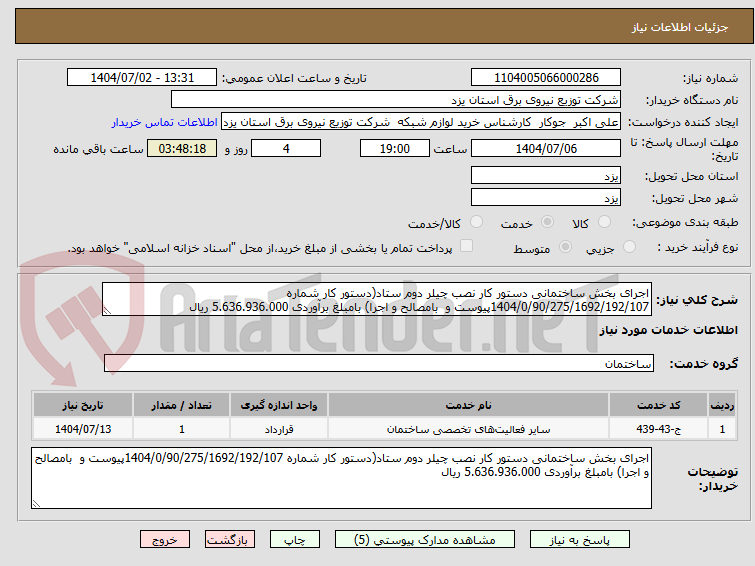The image size is (755, 566).
Task: Click the شماره نیاز field 1104005066000286
Action: coord(546,78)
